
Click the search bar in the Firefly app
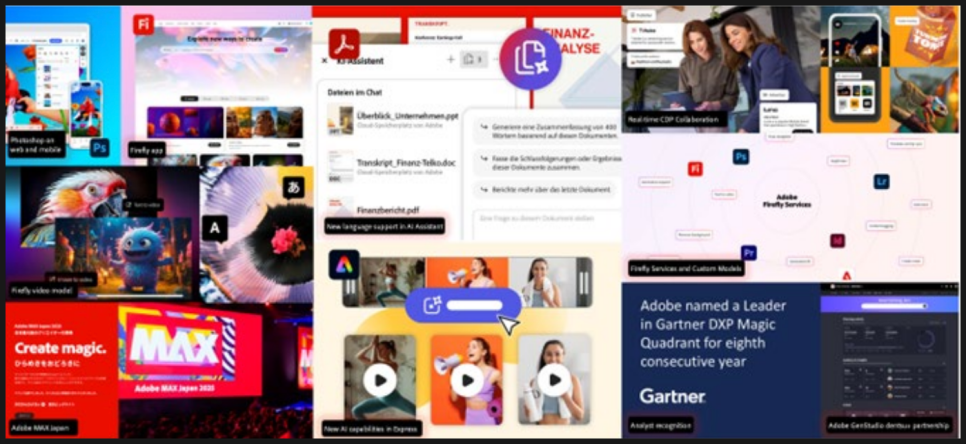[x=225, y=49]
